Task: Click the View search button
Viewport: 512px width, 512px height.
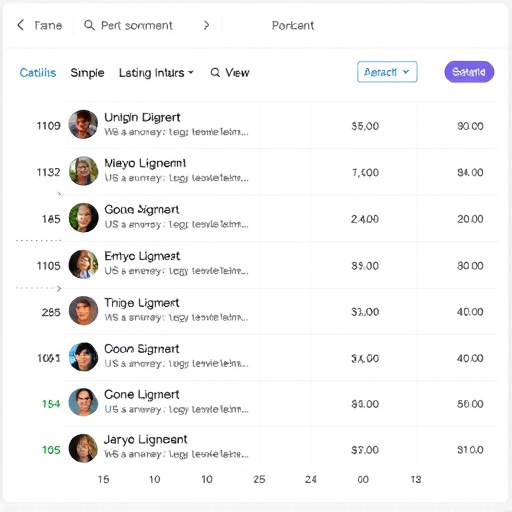Action: coord(230,72)
